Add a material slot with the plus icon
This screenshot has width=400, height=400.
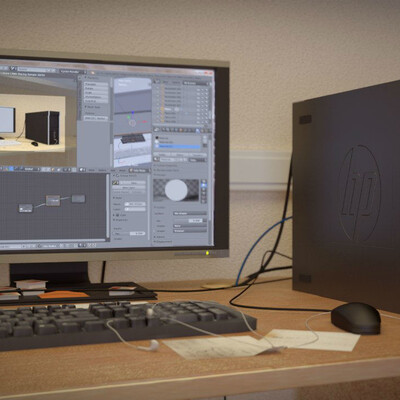click(x=205, y=137)
